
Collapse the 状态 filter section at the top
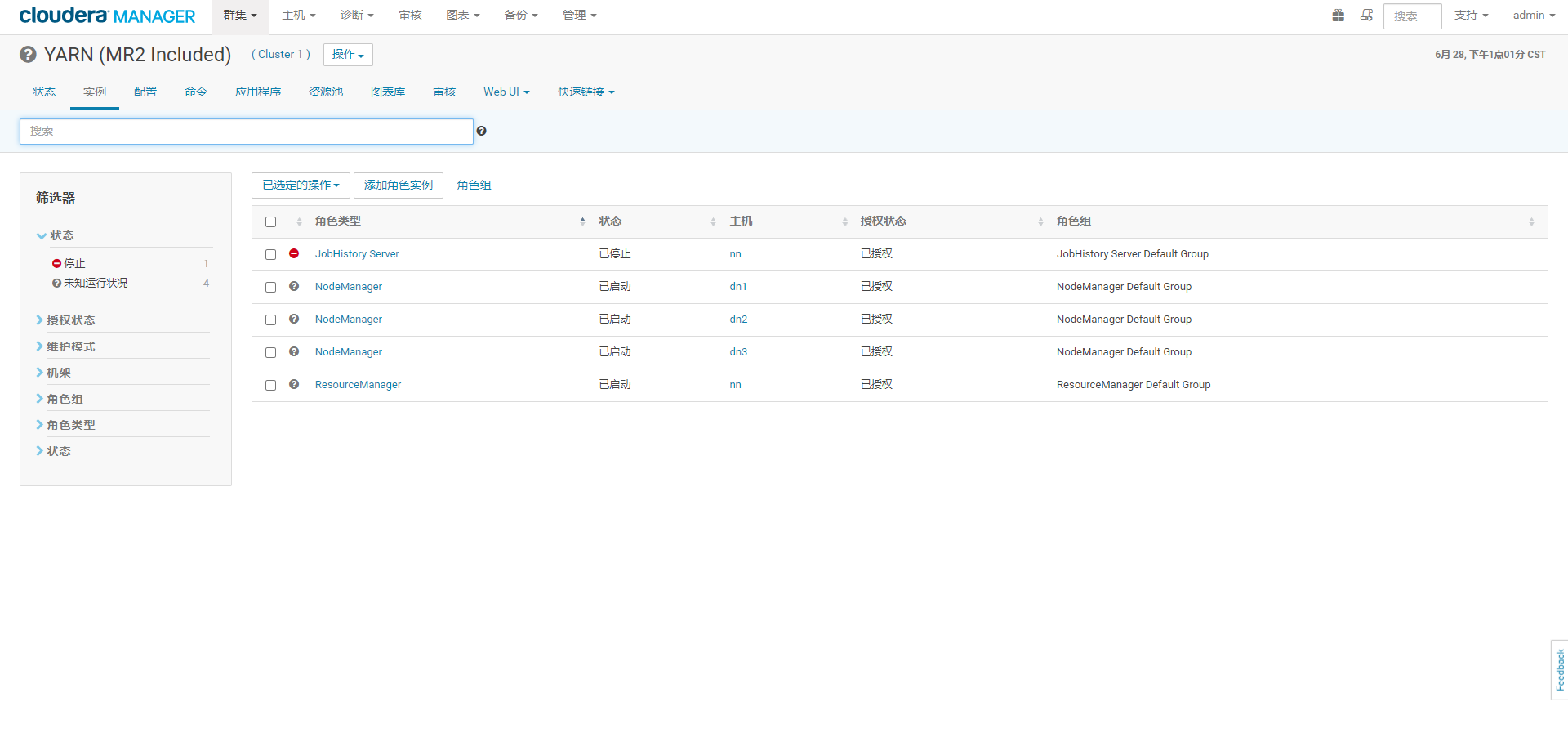pyautogui.click(x=56, y=235)
